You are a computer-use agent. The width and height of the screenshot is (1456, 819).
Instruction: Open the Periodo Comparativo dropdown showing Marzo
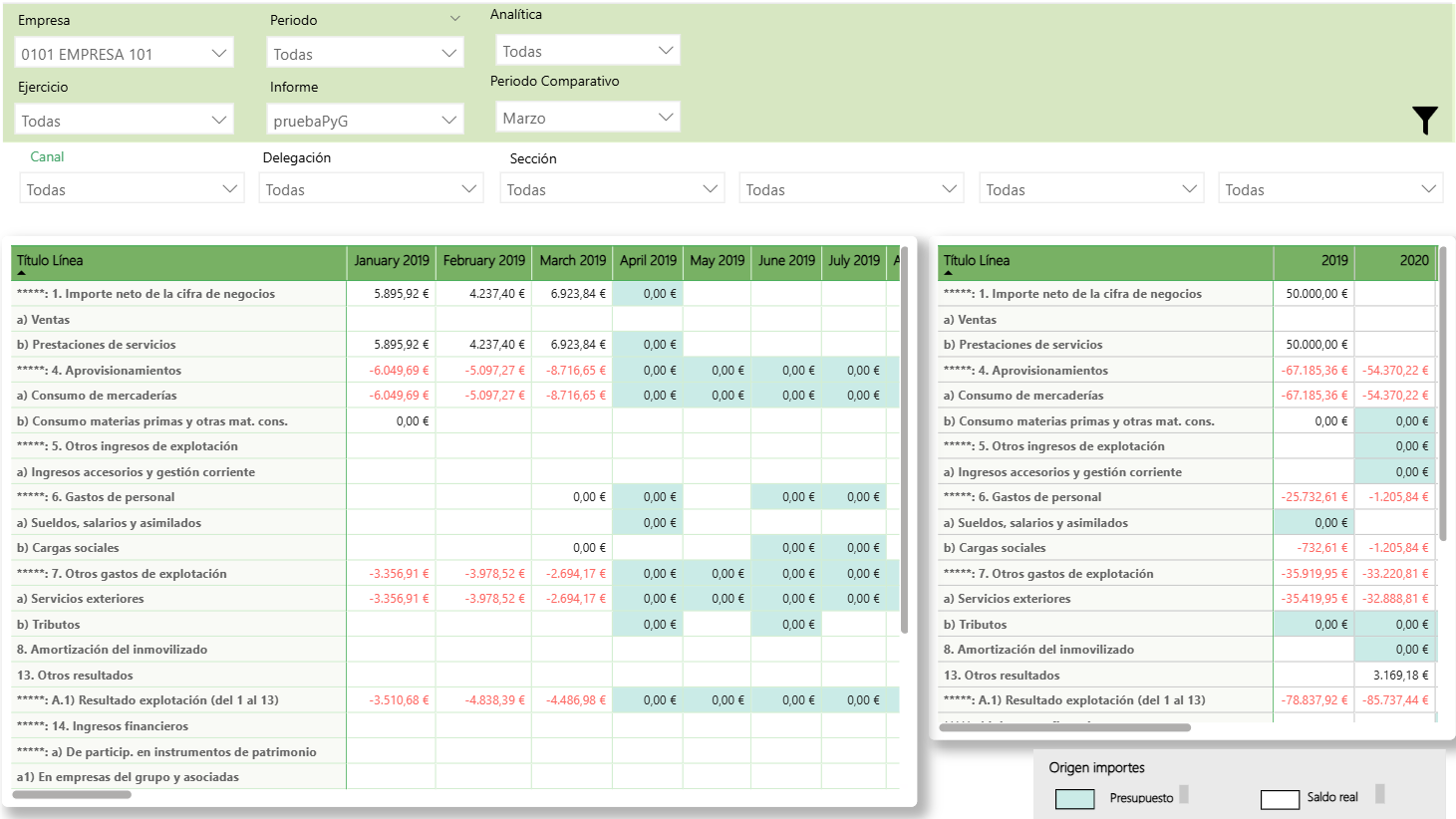587,118
